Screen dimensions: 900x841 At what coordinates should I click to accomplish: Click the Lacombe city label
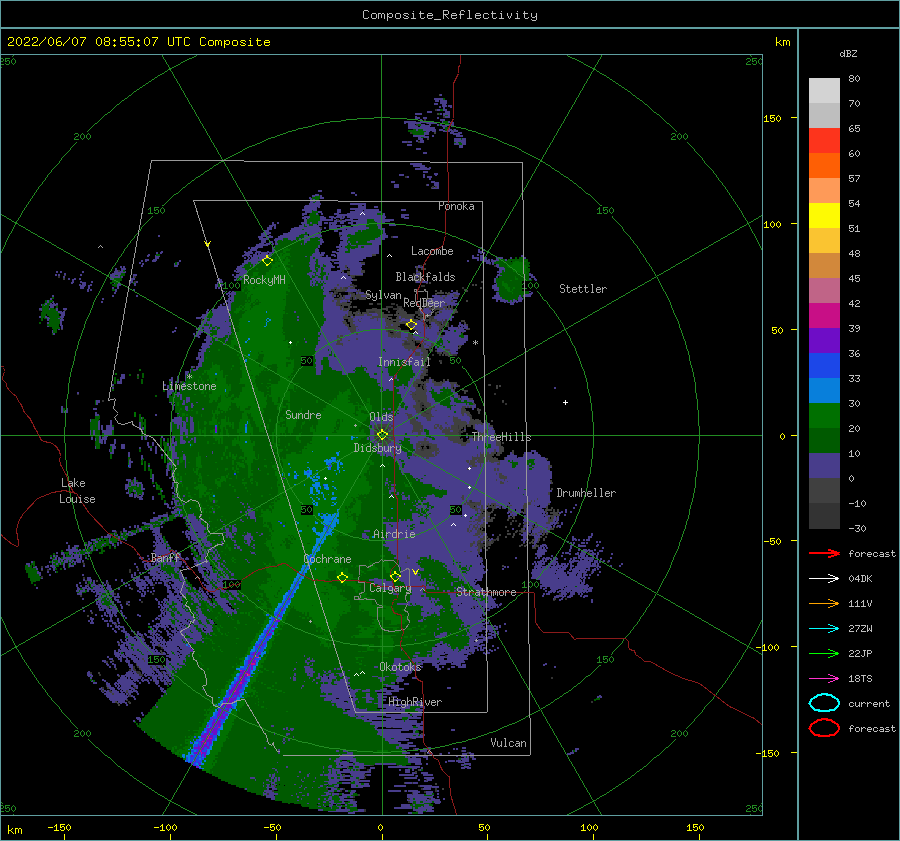click(432, 251)
